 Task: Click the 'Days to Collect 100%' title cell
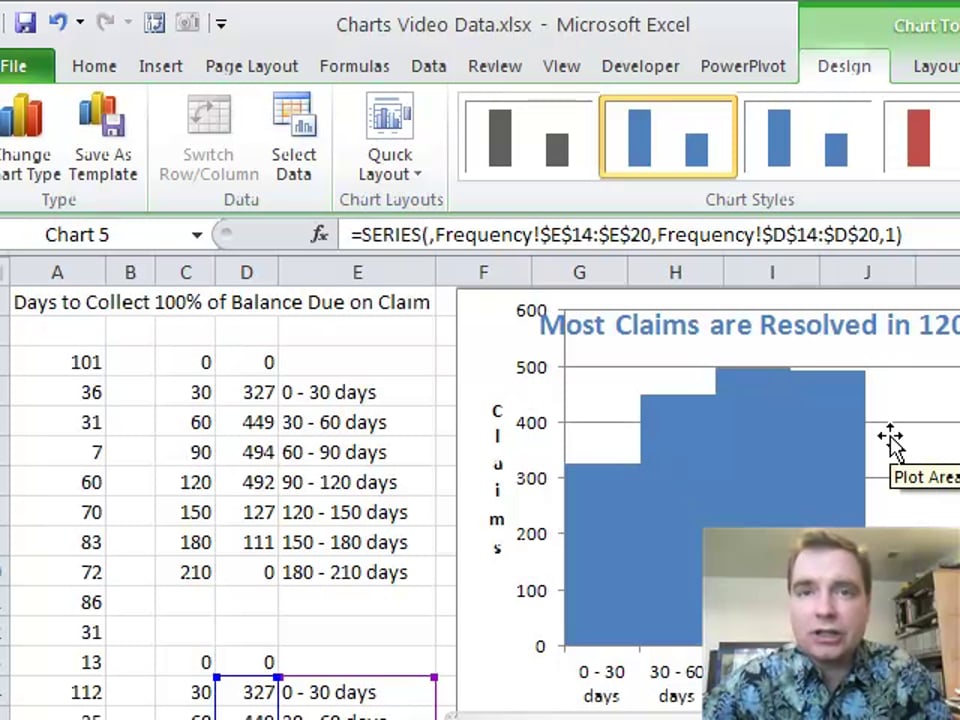222,302
